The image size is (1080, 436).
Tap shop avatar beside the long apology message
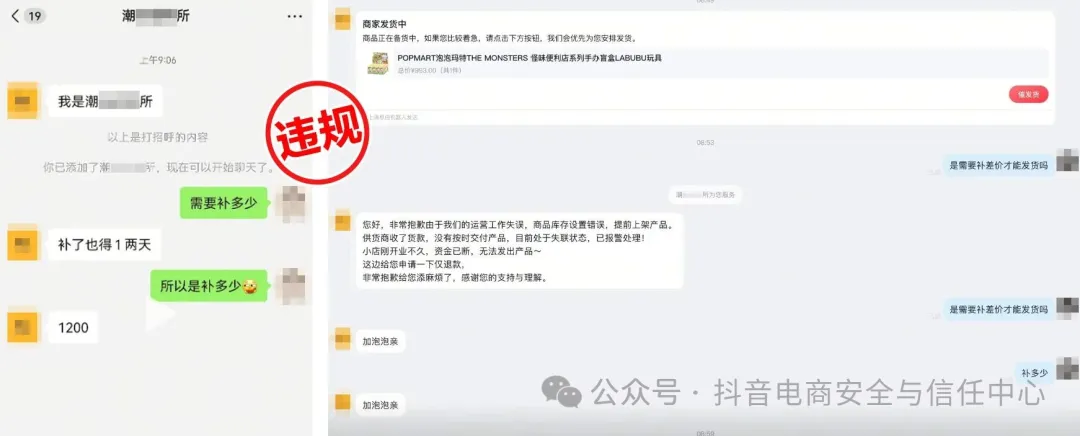(342, 221)
